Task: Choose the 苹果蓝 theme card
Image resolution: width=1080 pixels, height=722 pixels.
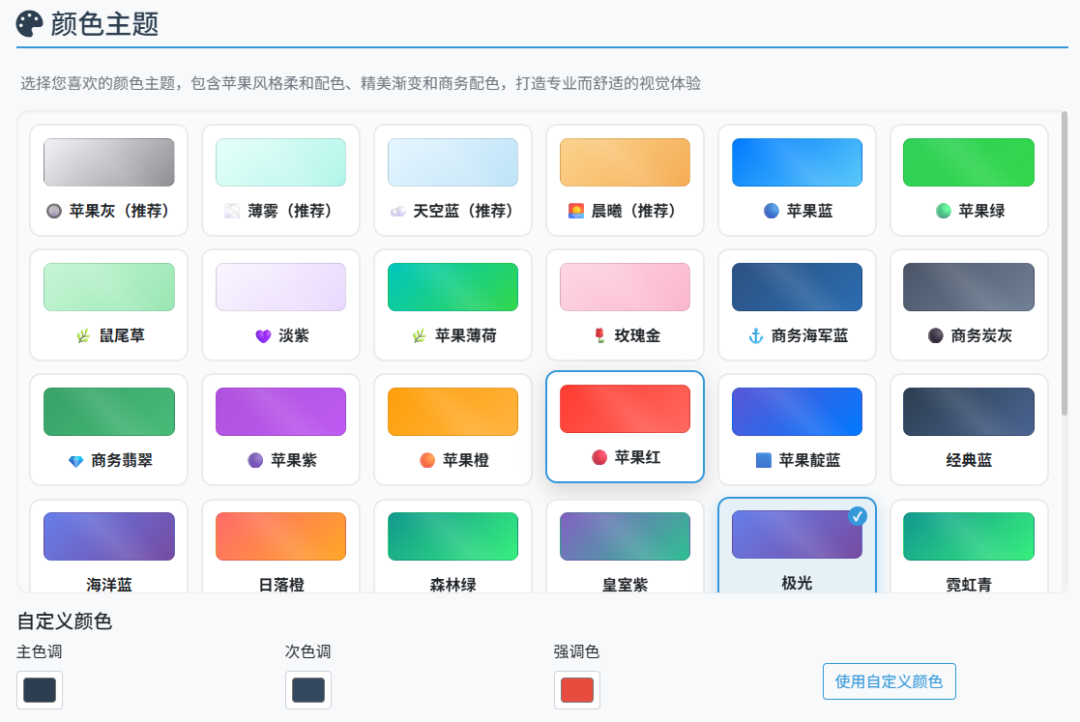Action: click(797, 180)
